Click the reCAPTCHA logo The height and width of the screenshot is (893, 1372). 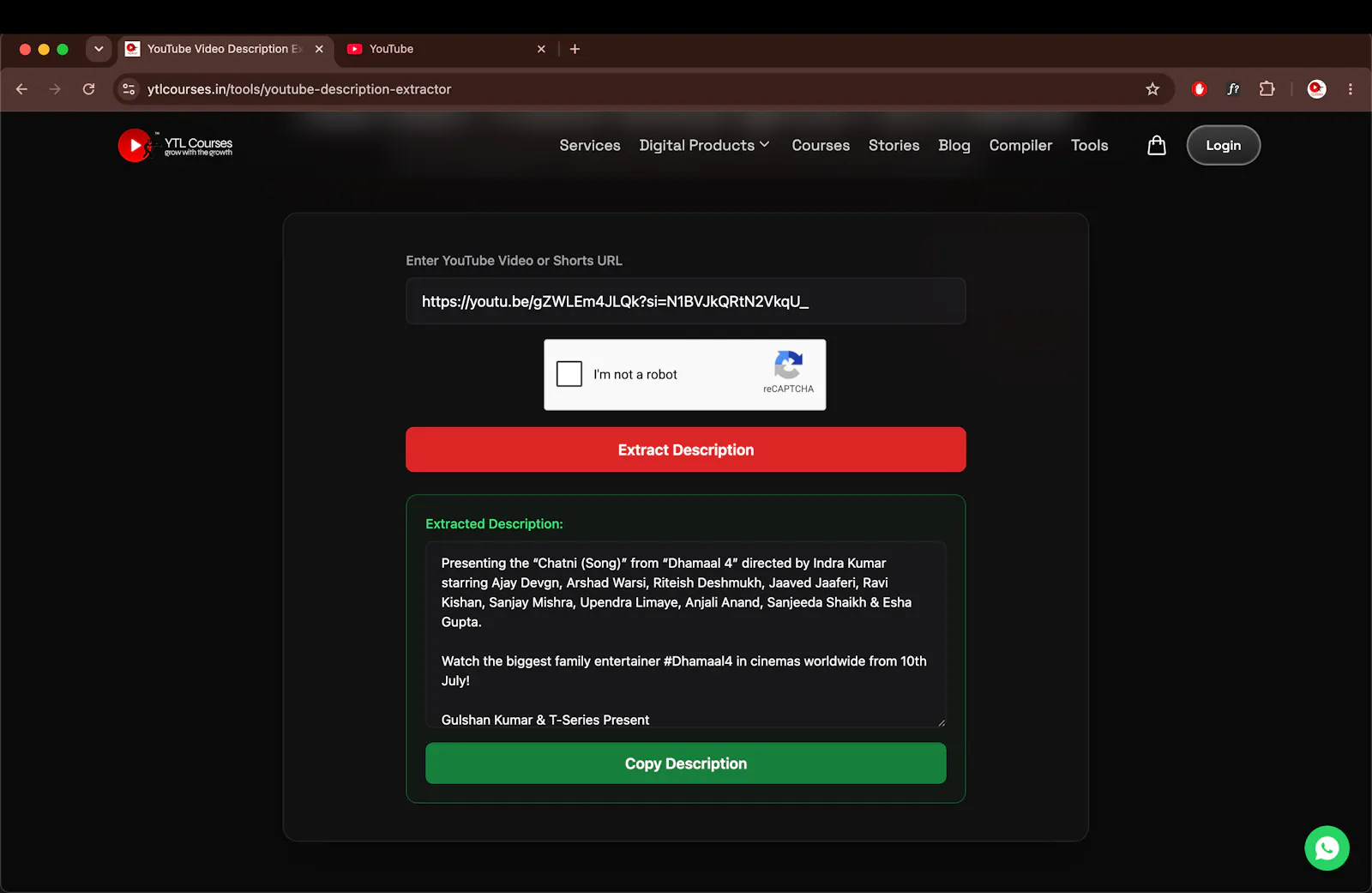[x=788, y=365]
